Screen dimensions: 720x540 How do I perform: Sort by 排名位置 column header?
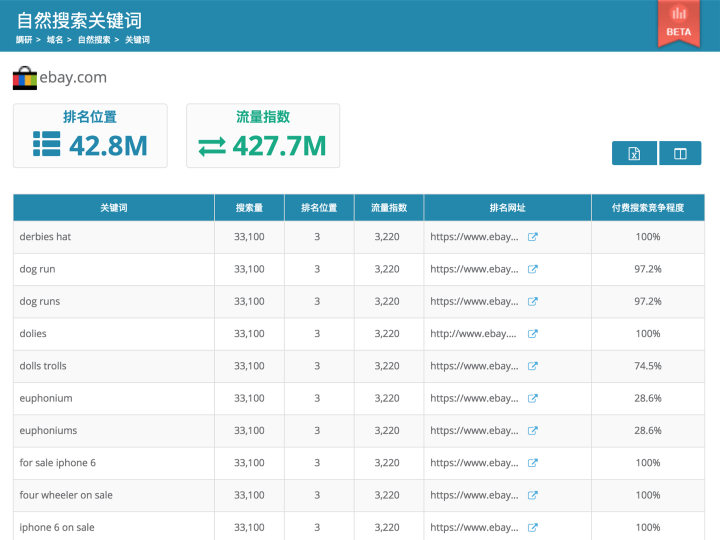(x=319, y=208)
